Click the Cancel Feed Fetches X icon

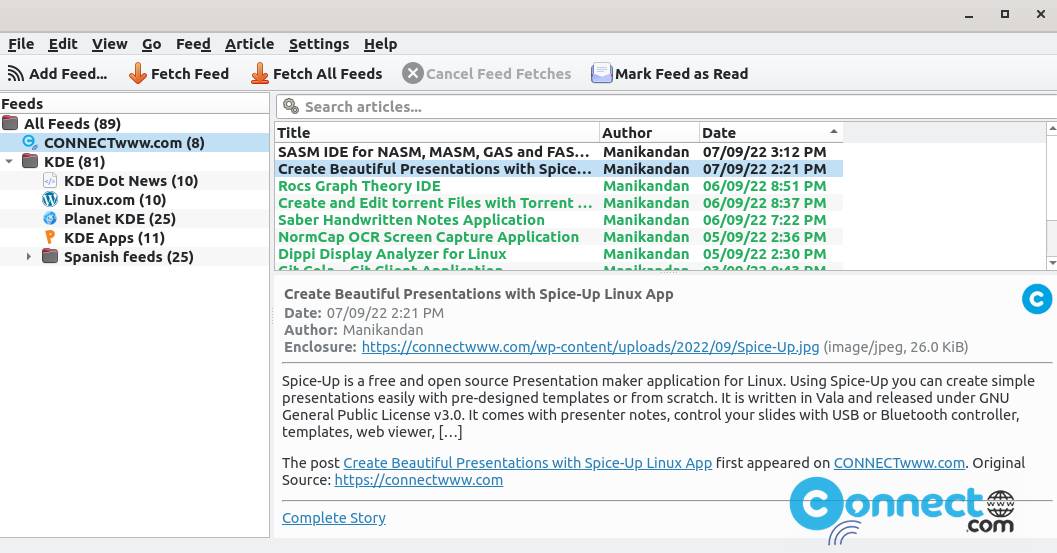click(x=413, y=74)
